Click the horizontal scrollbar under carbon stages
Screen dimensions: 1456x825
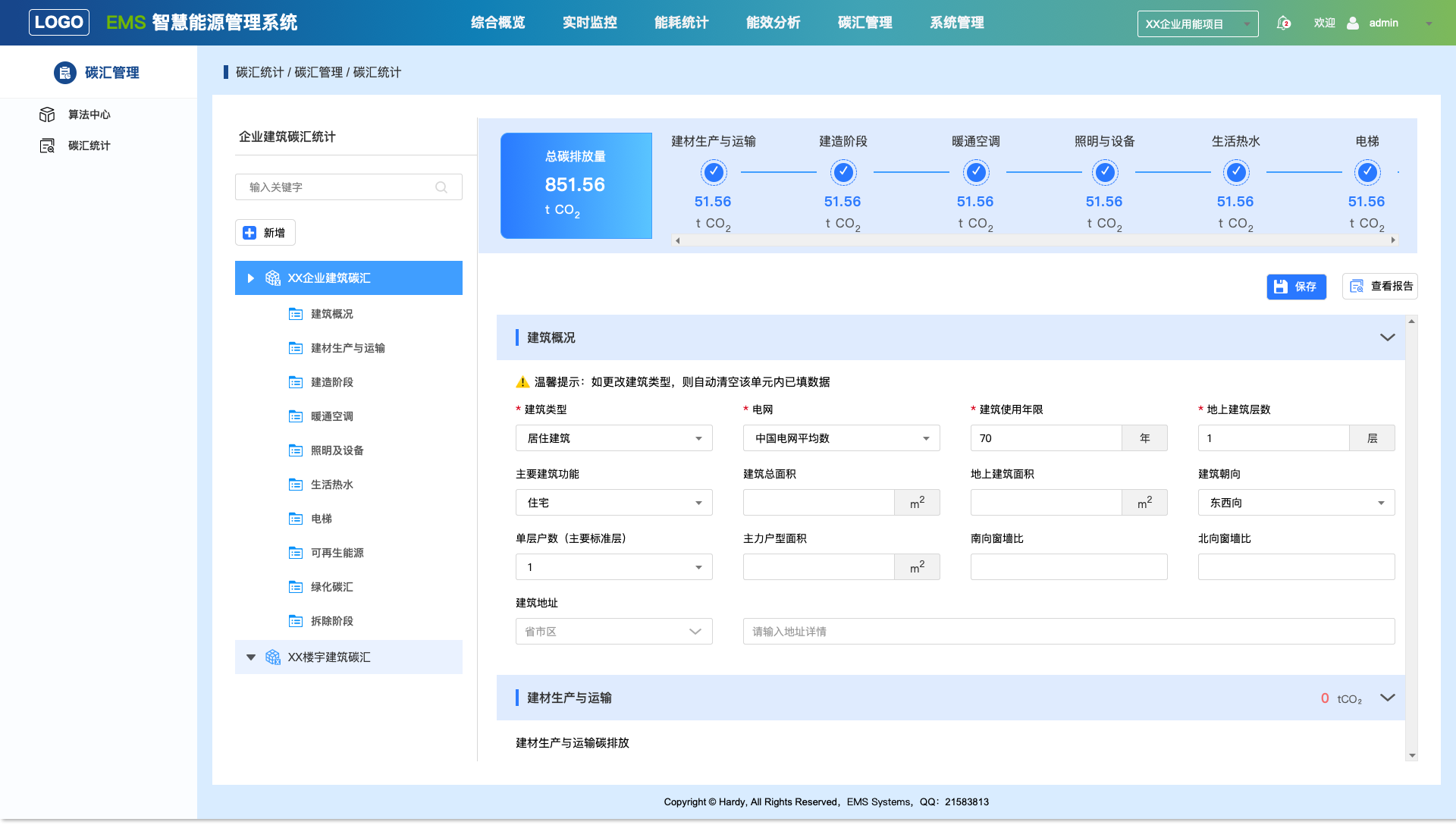pos(1035,240)
